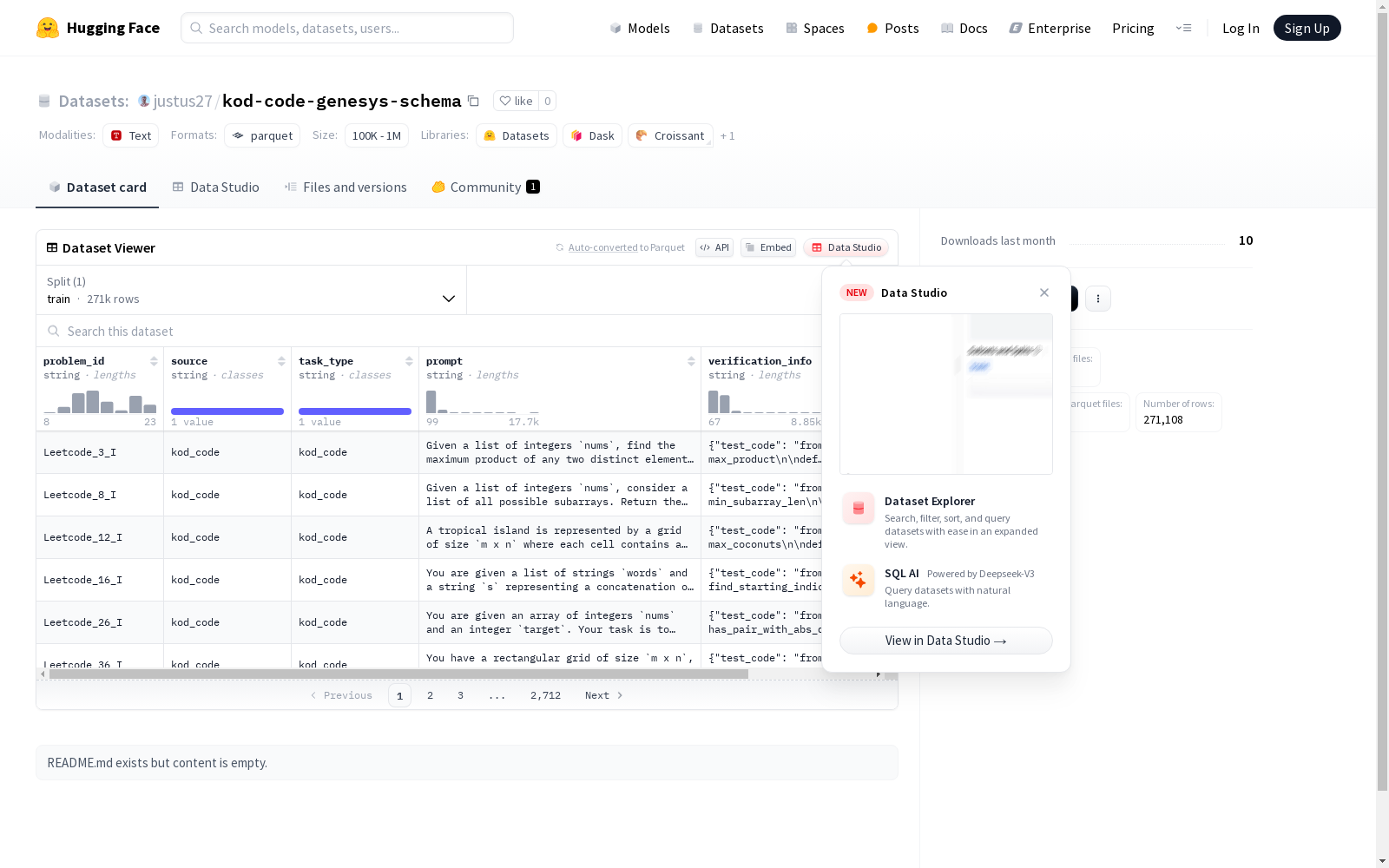Open the Pricing link
1389x868 pixels.
1133,28
